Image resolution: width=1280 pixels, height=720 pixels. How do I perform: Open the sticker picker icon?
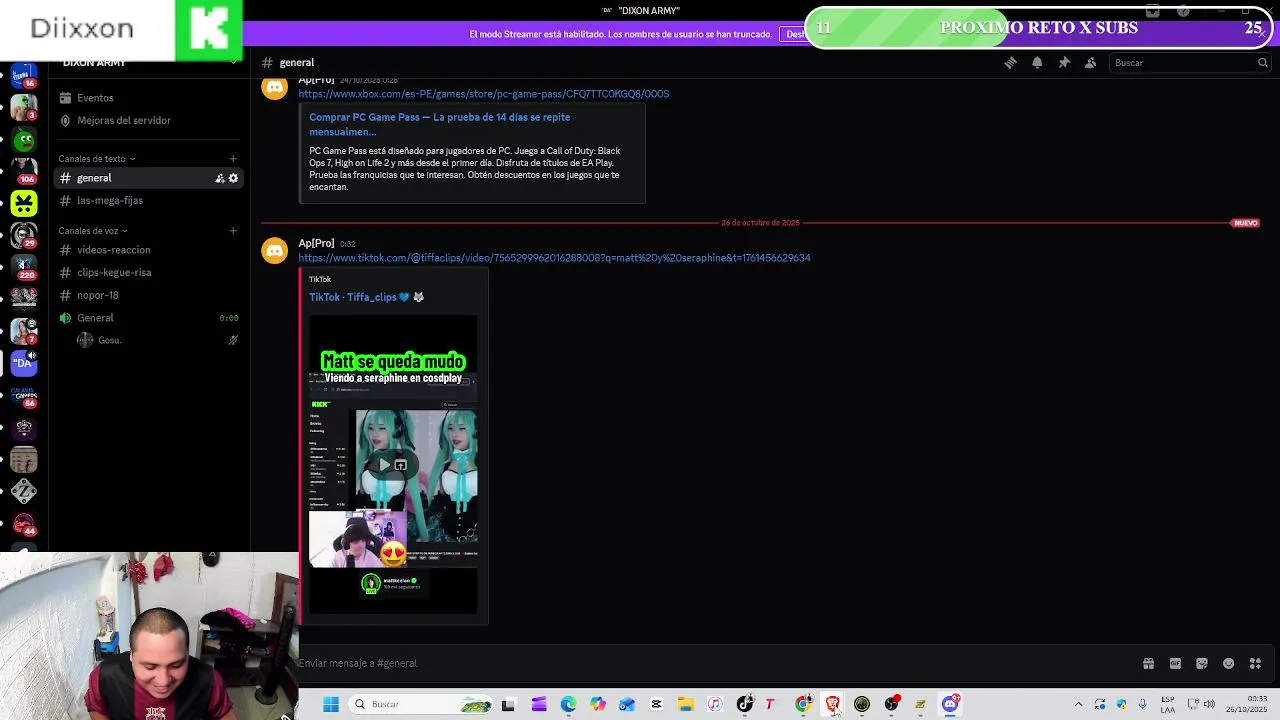click(1202, 663)
